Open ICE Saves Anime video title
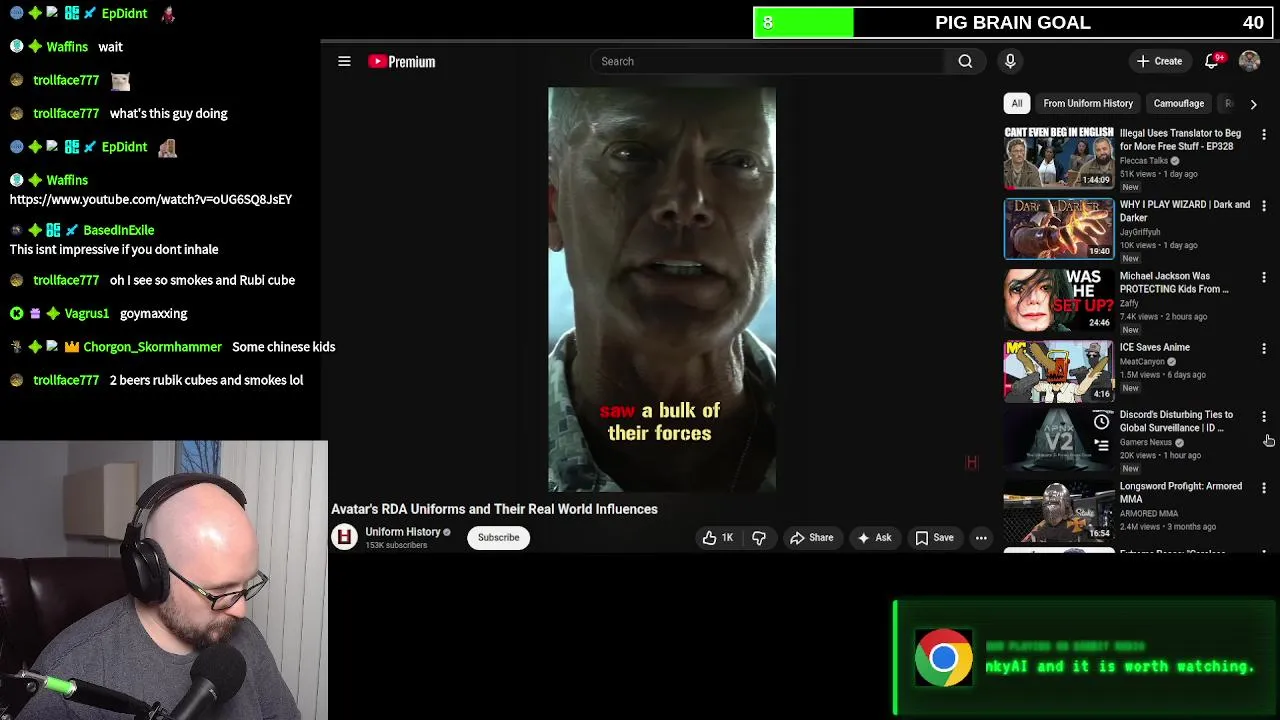This screenshot has width=1280, height=720. point(1154,347)
